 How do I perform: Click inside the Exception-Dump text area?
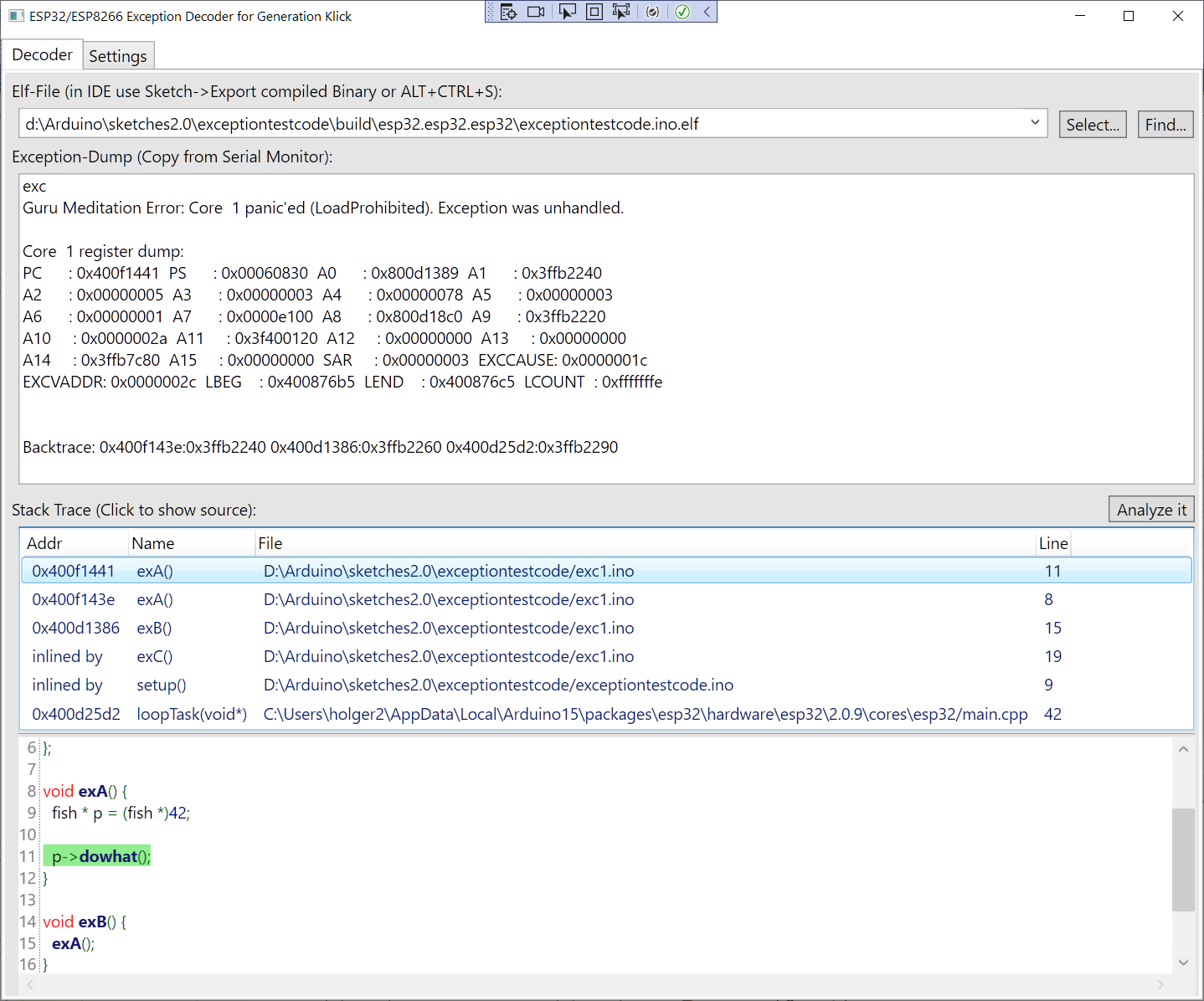tap(606, 329)
